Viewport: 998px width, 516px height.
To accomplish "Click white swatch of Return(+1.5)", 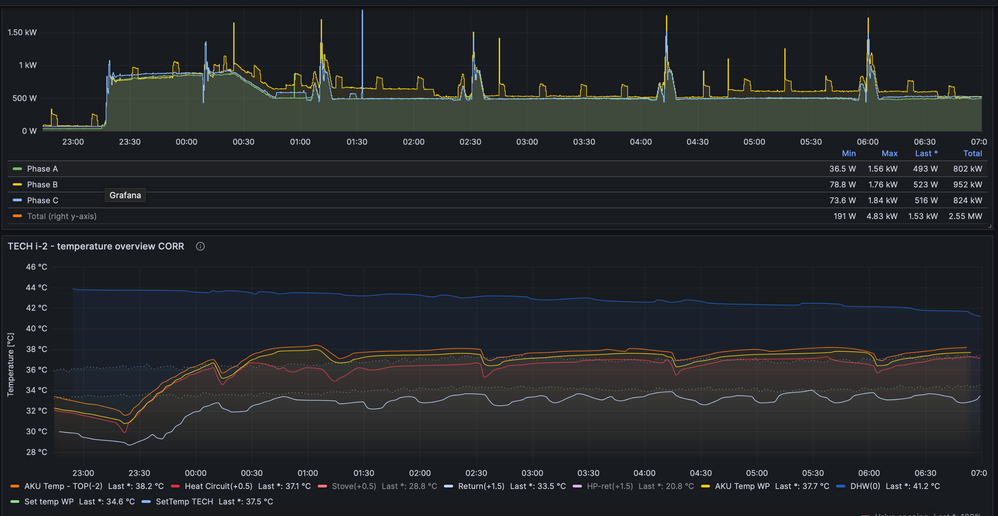I will click(x=449, y=486).
